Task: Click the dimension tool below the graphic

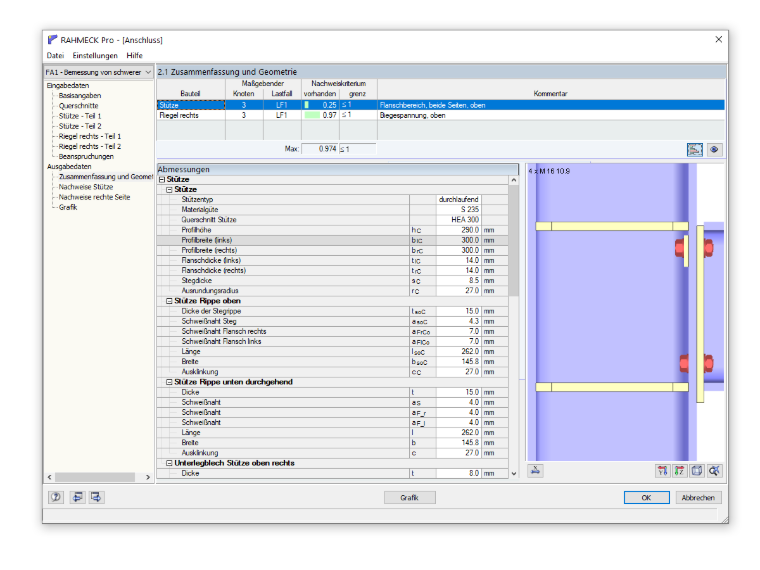Action: (536, 471)
